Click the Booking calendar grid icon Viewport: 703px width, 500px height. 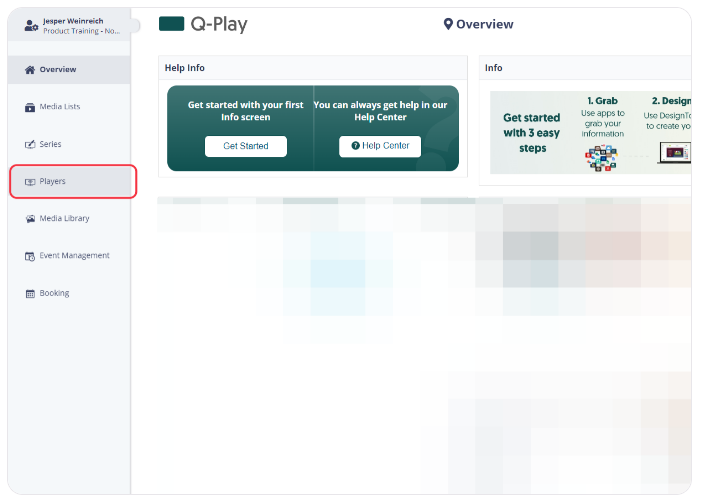(x=30, y=294)
